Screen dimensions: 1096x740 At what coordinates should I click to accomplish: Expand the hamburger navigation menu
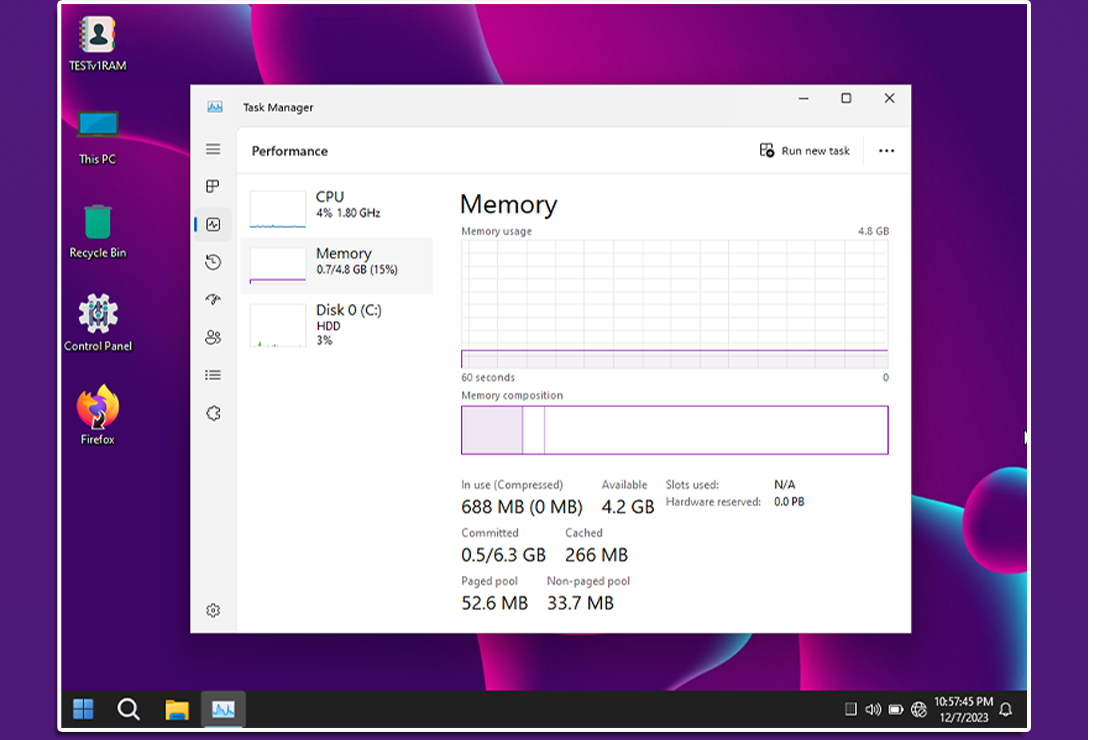point(213,149)
